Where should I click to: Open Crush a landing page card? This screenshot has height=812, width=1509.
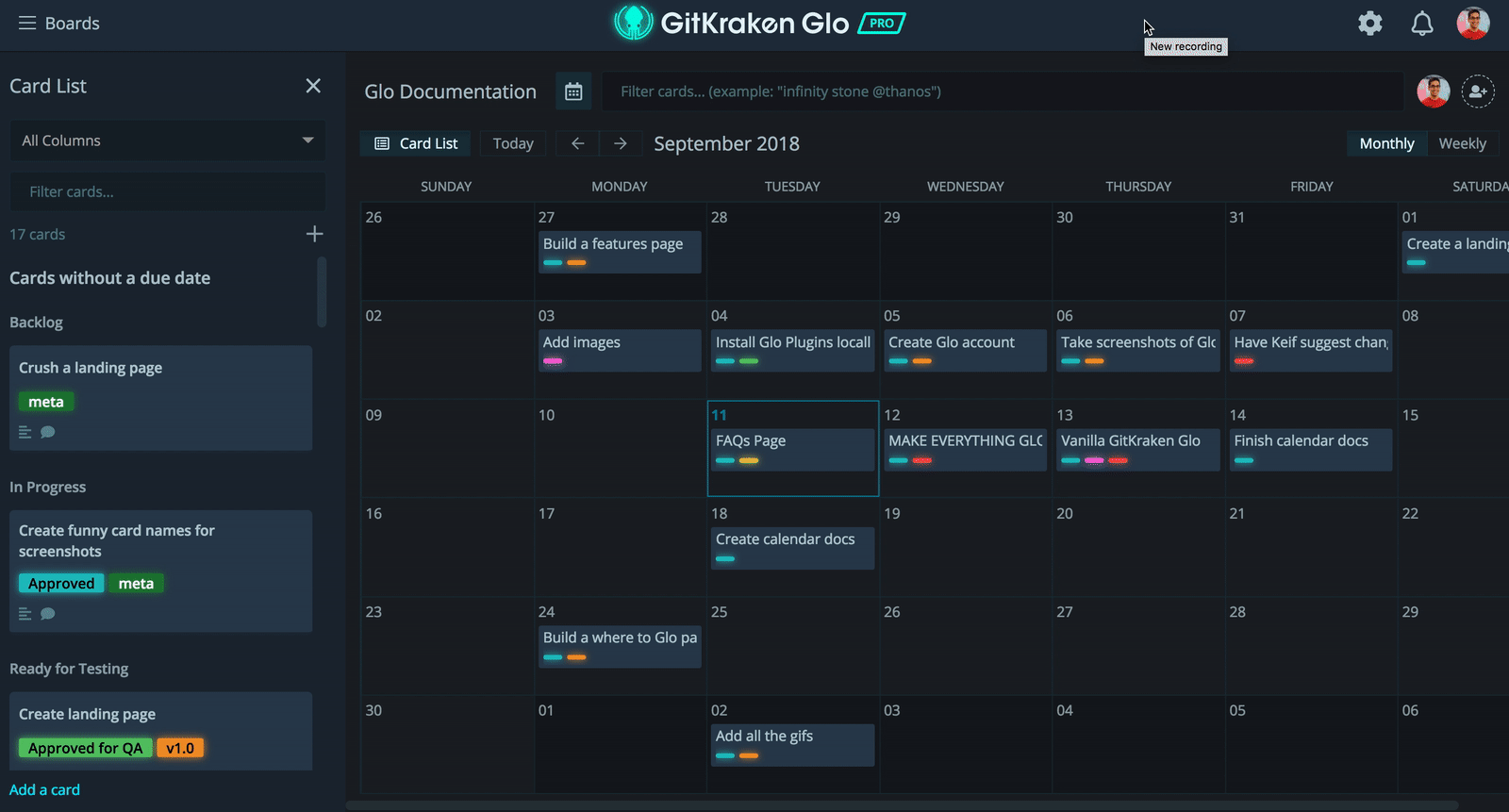[160, 398]
